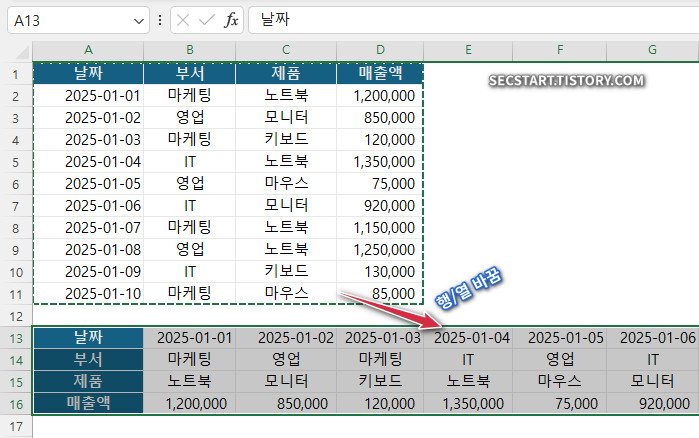This screenshot has height=438, width=699.
Task: Select column F header
Action: (559, 50)
